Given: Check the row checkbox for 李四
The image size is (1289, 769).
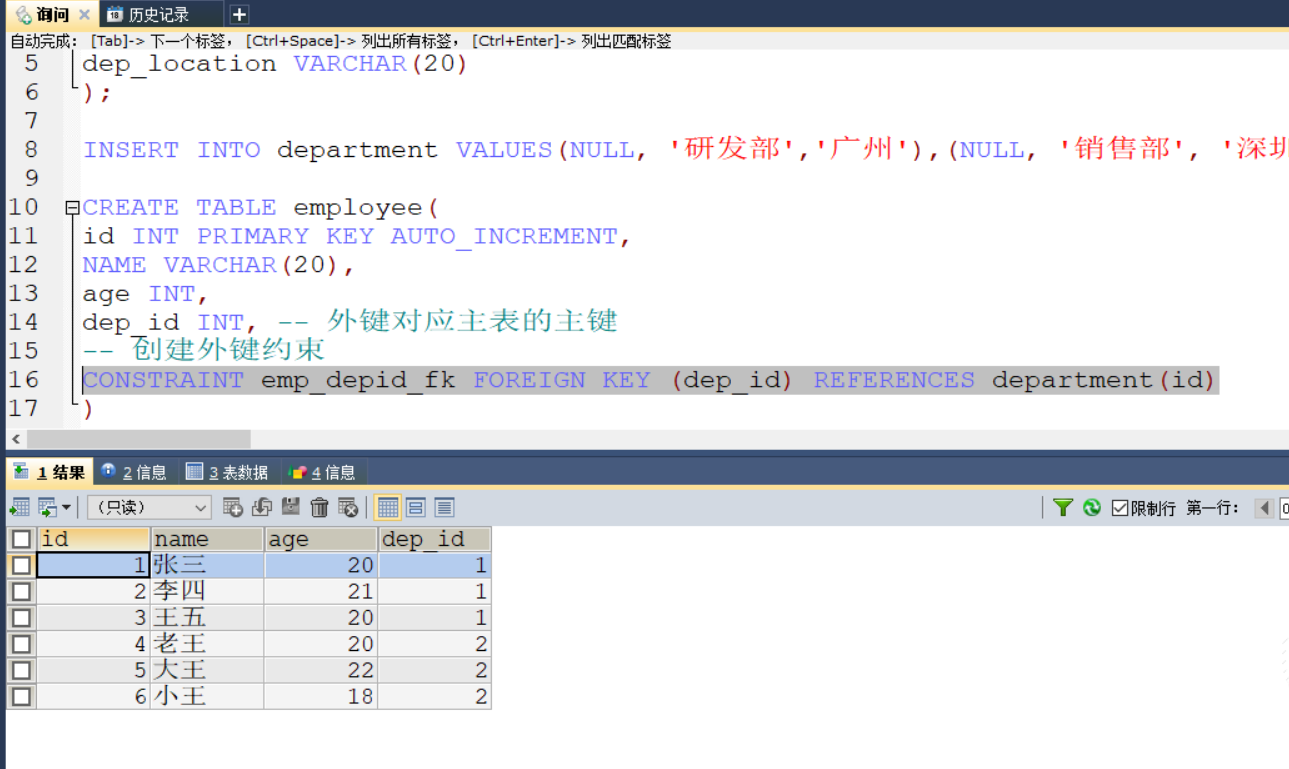Looking at the screenshot, I should click(x=21, y=591).
